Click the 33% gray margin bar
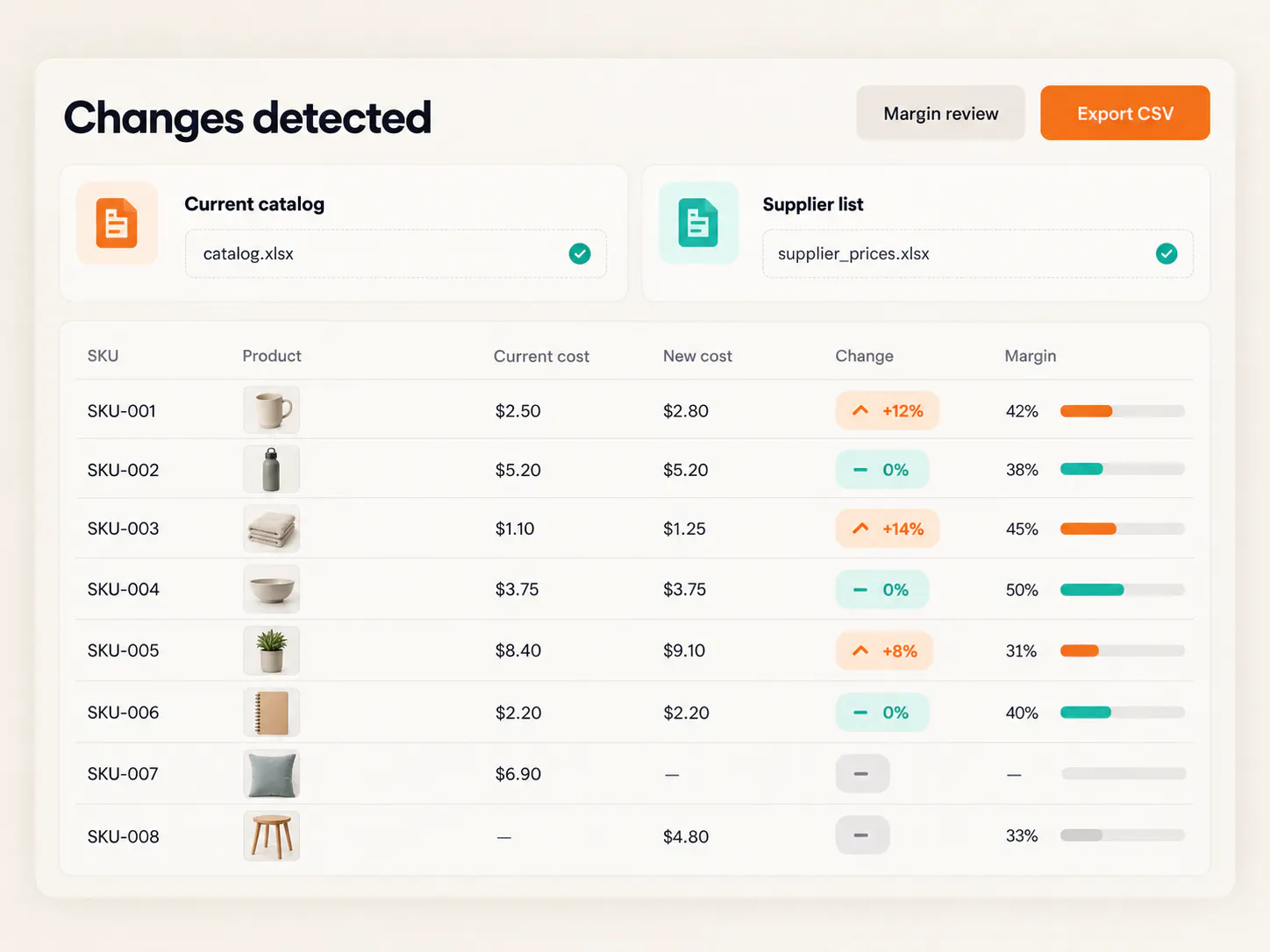1270x952 pixels. tap(1122, 835)
